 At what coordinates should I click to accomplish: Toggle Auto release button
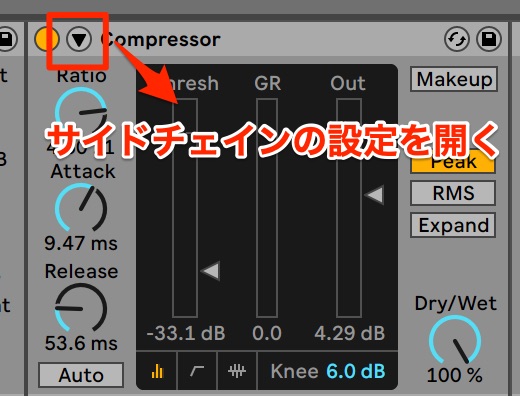[x=81, y=375]
